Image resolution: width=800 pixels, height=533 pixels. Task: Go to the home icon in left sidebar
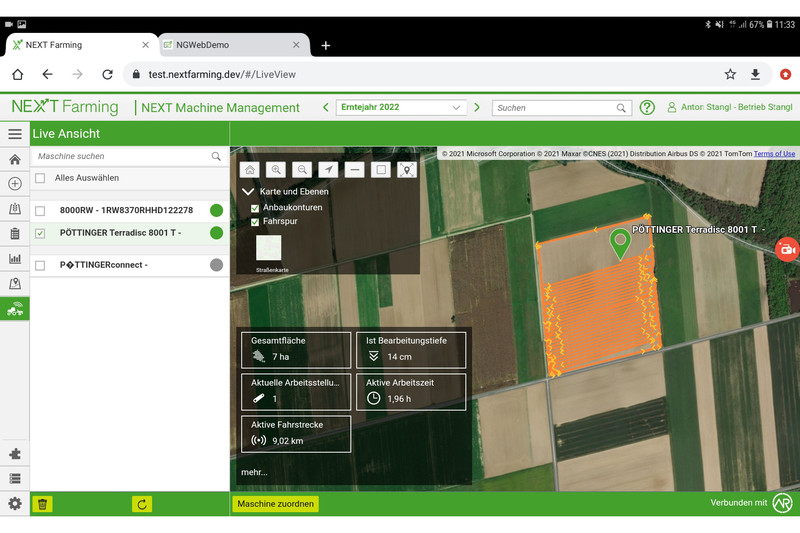click(x=15, y=160)
